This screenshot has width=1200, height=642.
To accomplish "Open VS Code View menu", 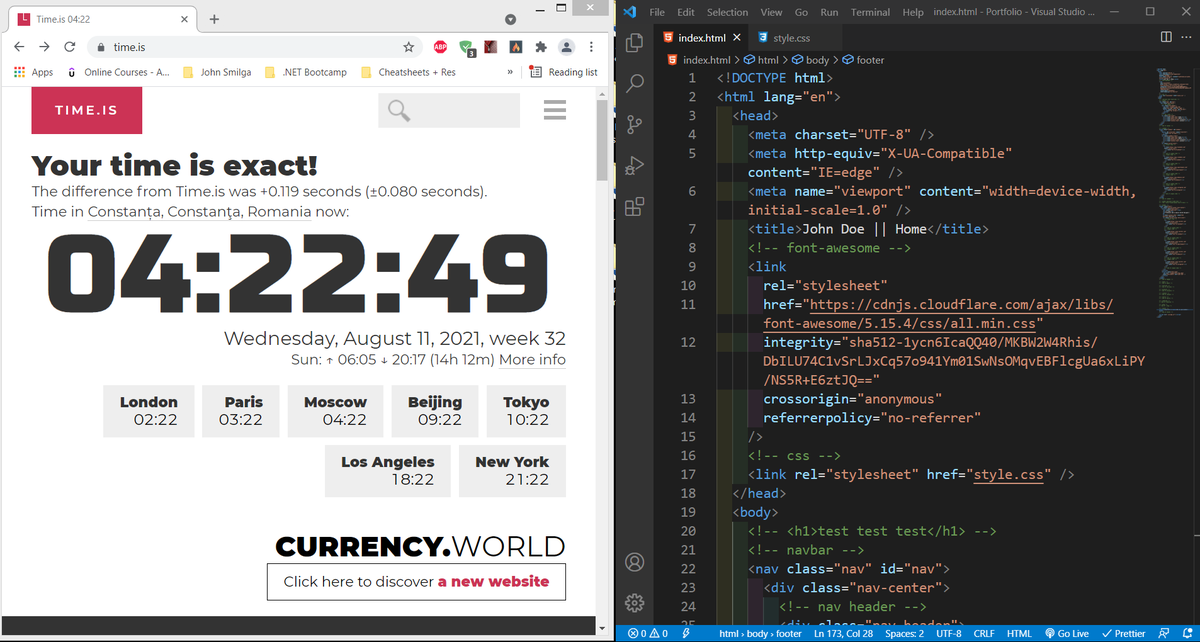I will point(771,12).
